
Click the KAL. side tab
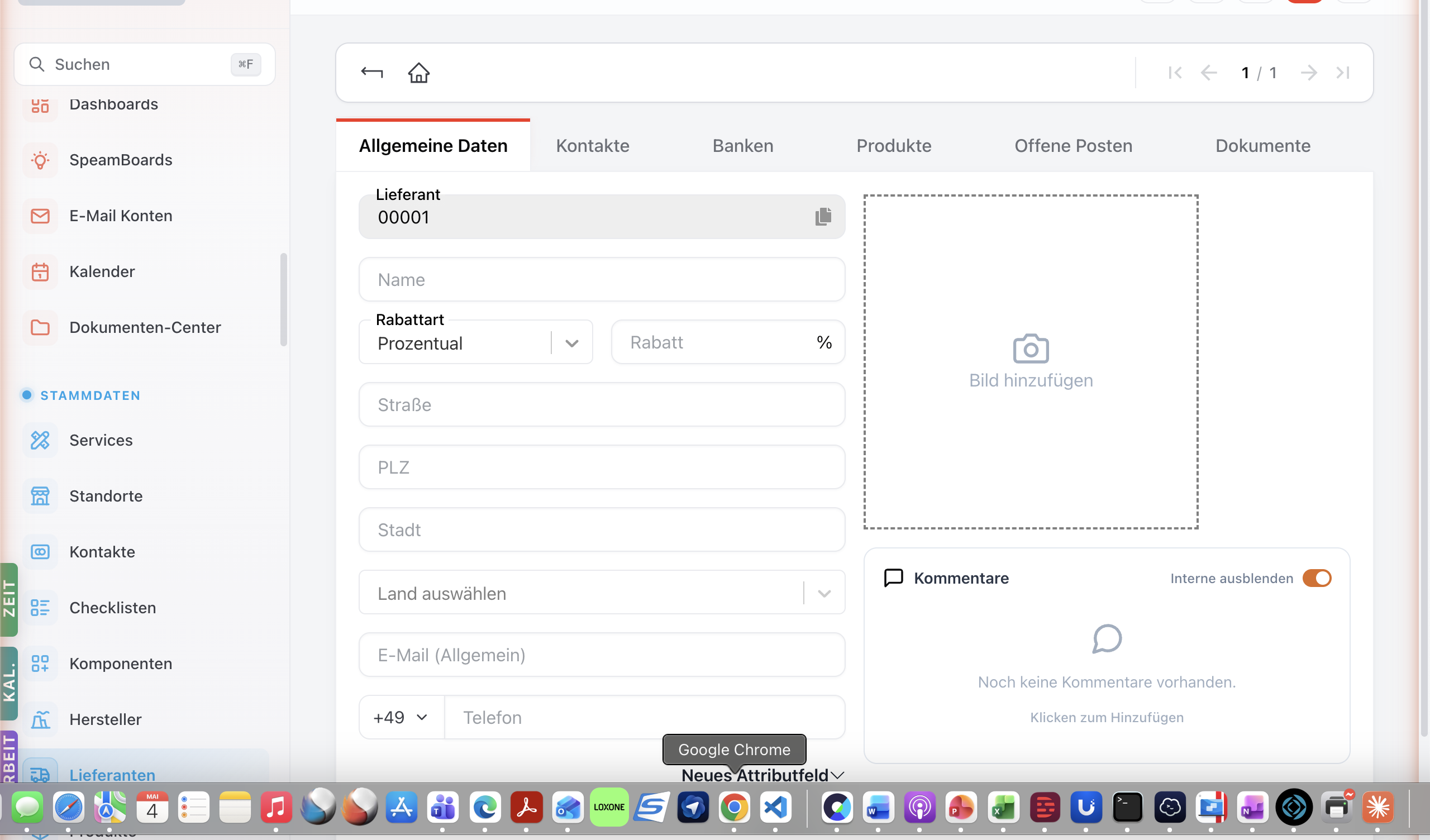[9, 684]
